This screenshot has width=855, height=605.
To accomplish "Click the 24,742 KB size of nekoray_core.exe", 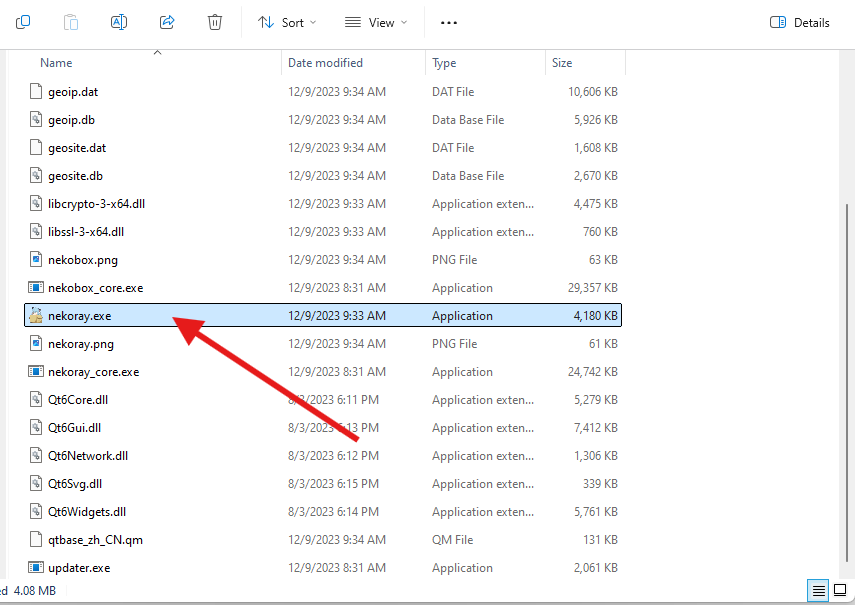I will 593,372.
